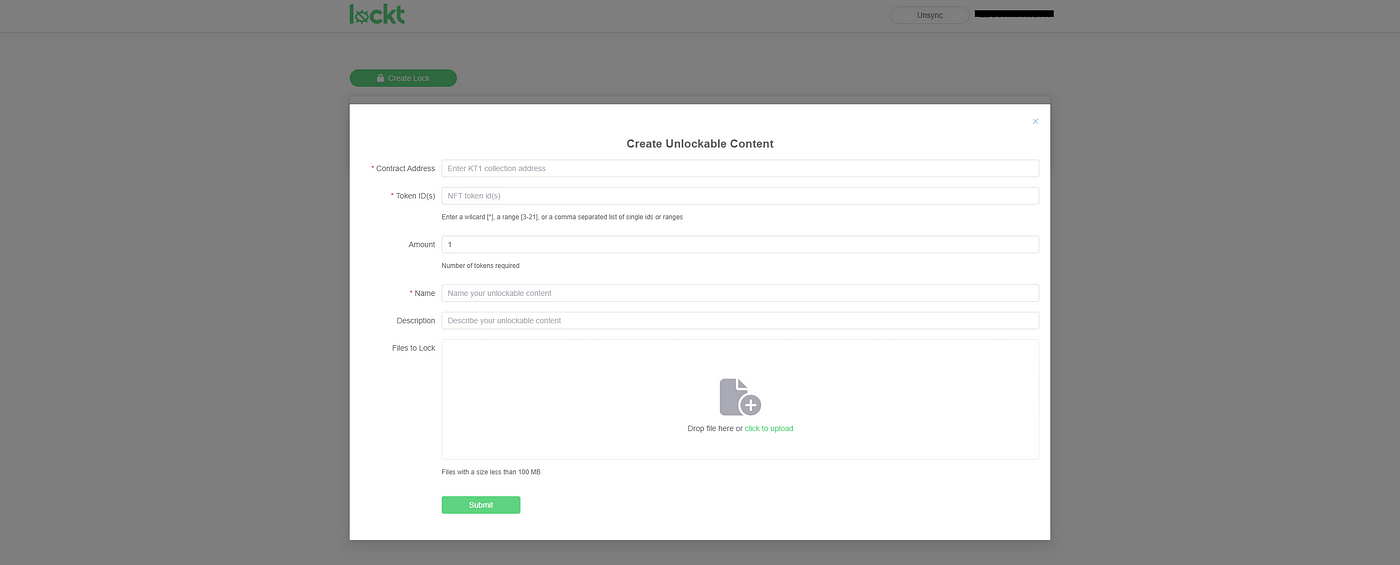Click the redacted wallet address in header
This screenshot has width=1400, height=565.
(1014, 15)
